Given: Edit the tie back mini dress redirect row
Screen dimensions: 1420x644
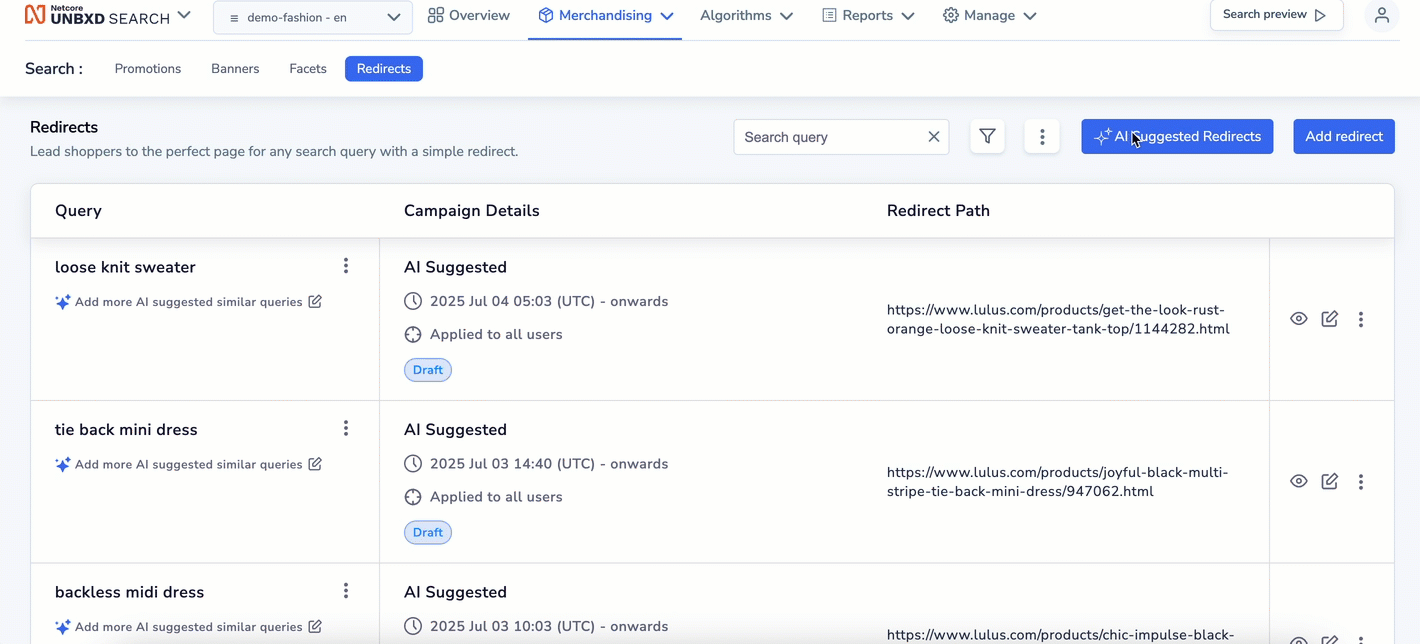Looking at the screenshot, I should [x=1329, y=481].
